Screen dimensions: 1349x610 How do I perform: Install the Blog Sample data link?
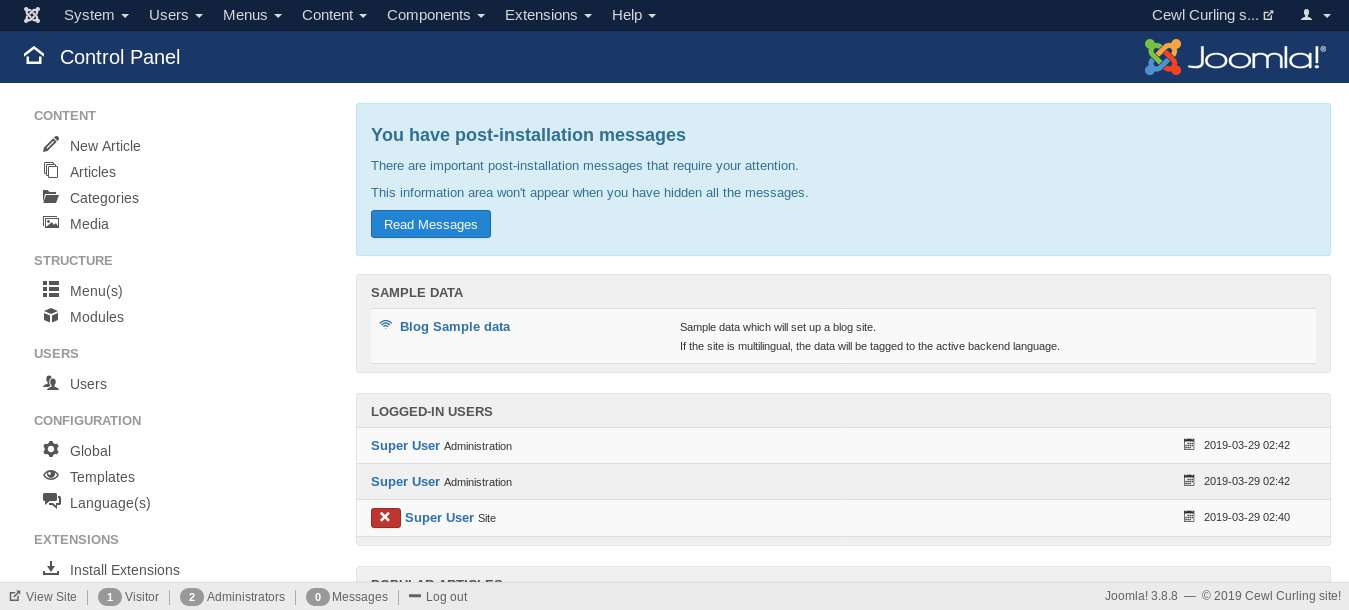(454, 326)
